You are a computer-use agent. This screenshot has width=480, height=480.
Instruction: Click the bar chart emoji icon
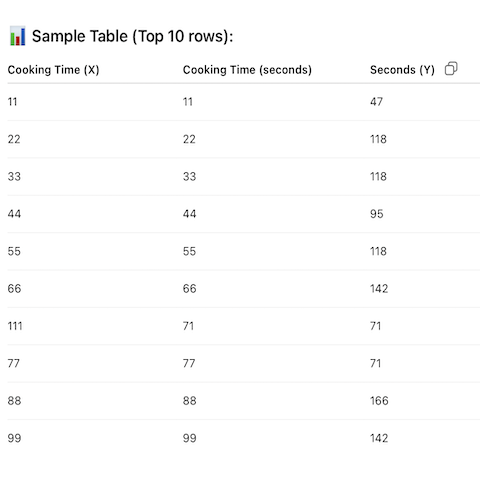point(17,36)
